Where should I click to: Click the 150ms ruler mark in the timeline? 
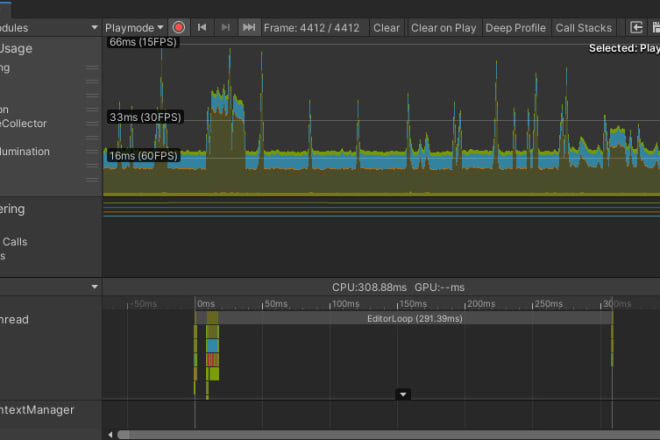pyautogui.click(x=412, y=304)
